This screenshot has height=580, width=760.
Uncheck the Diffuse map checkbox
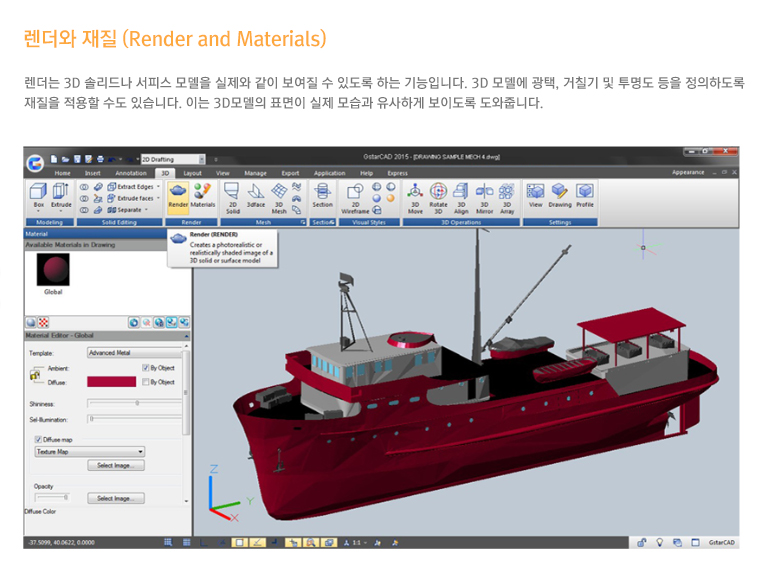click(32, 438)
